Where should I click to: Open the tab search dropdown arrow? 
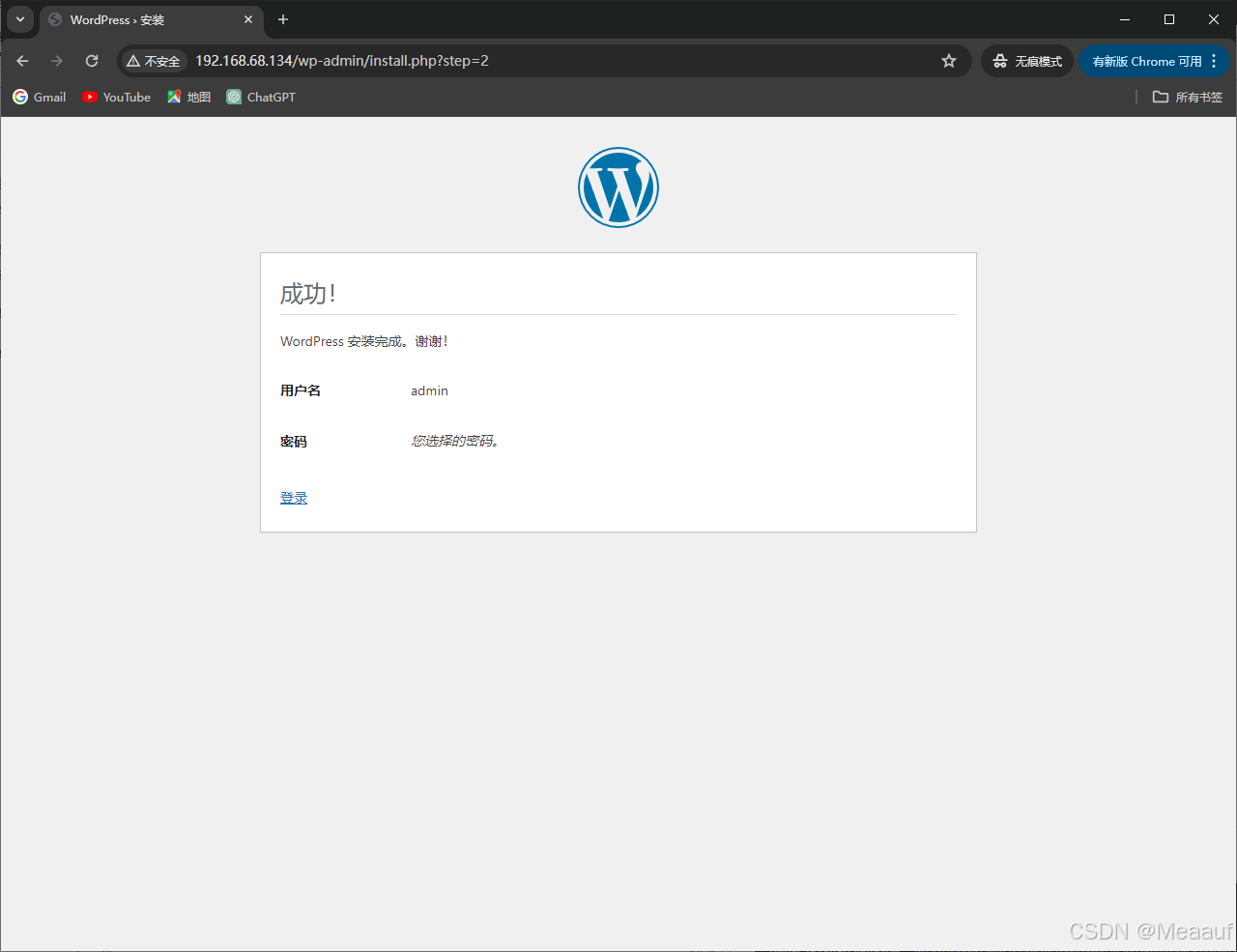coord(20,19)
